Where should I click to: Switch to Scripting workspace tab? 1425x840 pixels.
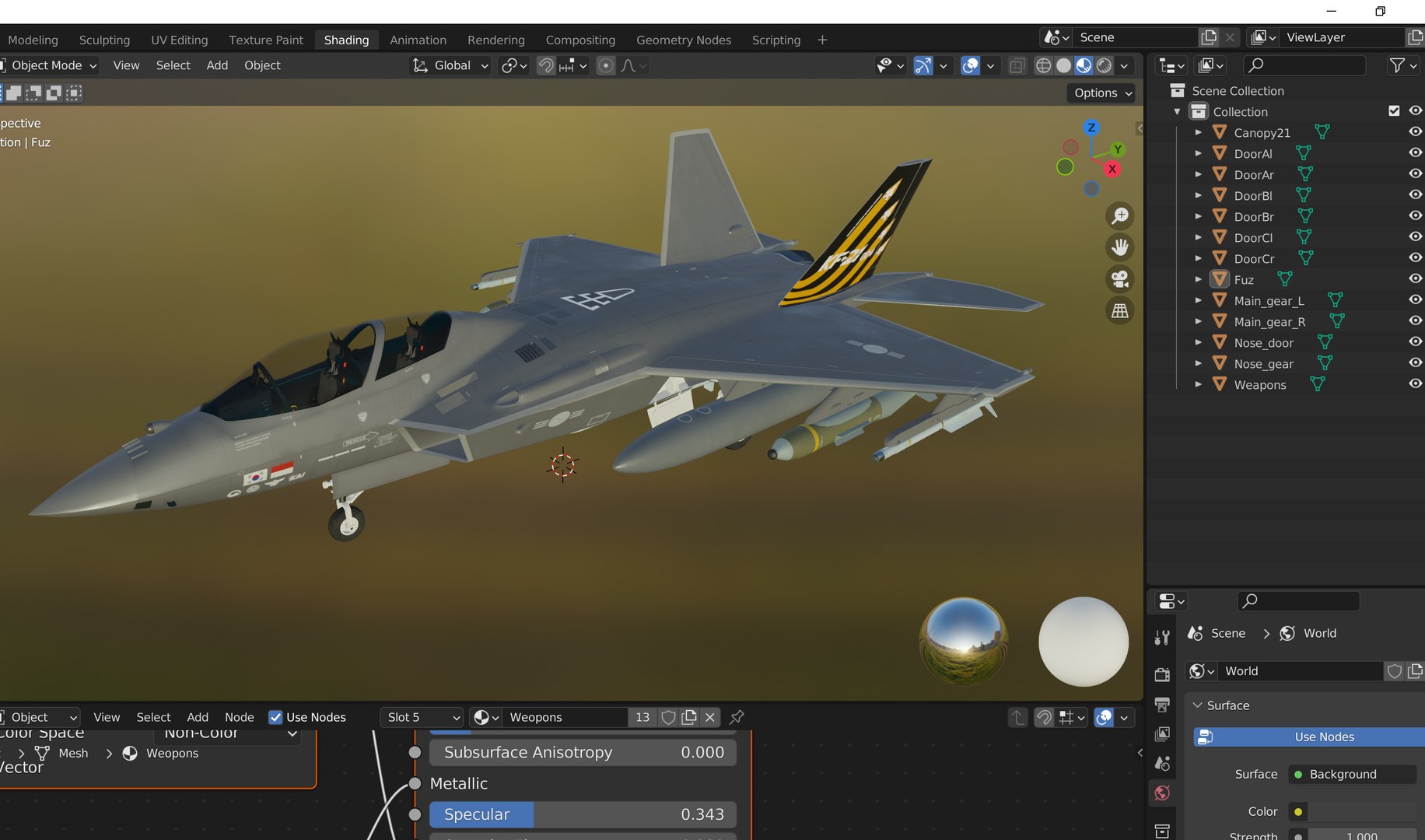point(776,40)
